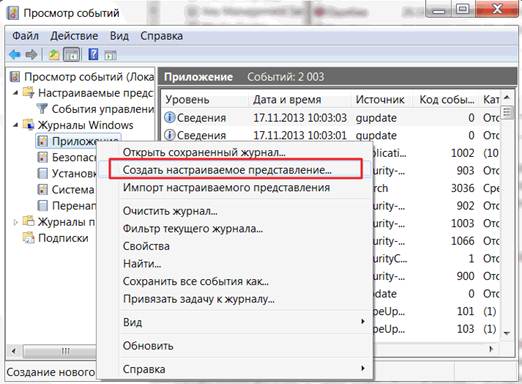Open the Справка submenu arrow in context menu
Screen dimensions: 522x384
point(363,368)
